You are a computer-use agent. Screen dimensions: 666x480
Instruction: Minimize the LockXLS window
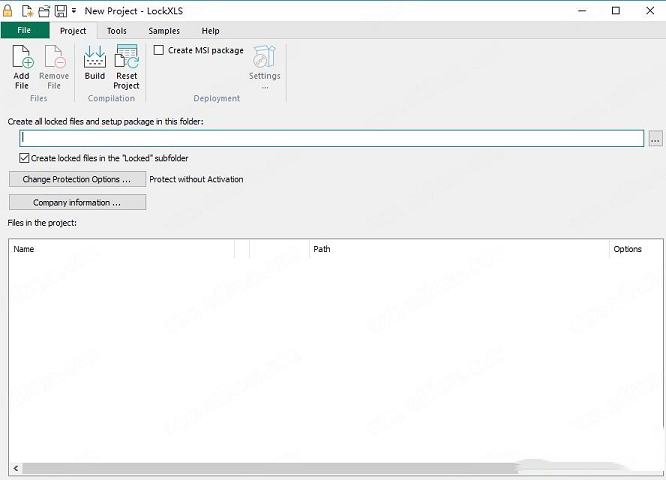(x=582, y=11)
